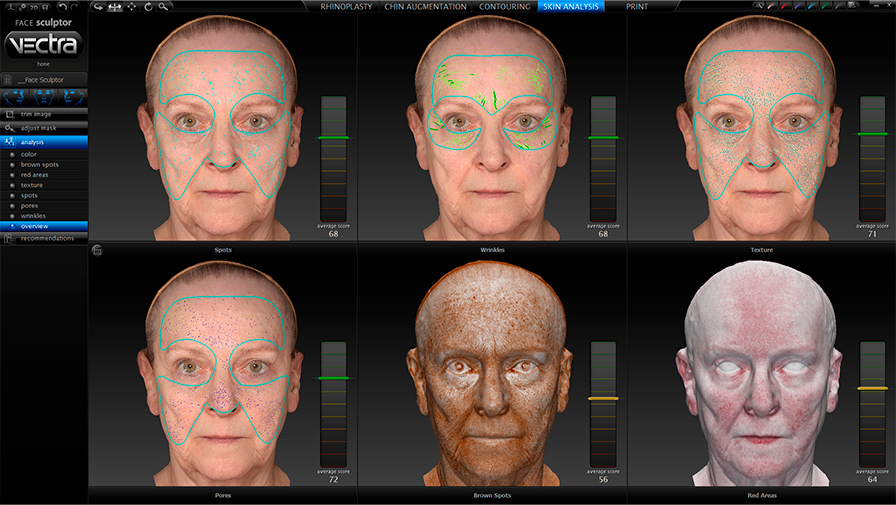Expand the analysis section
Screen dimensions: 896x505
coord(33,142)
